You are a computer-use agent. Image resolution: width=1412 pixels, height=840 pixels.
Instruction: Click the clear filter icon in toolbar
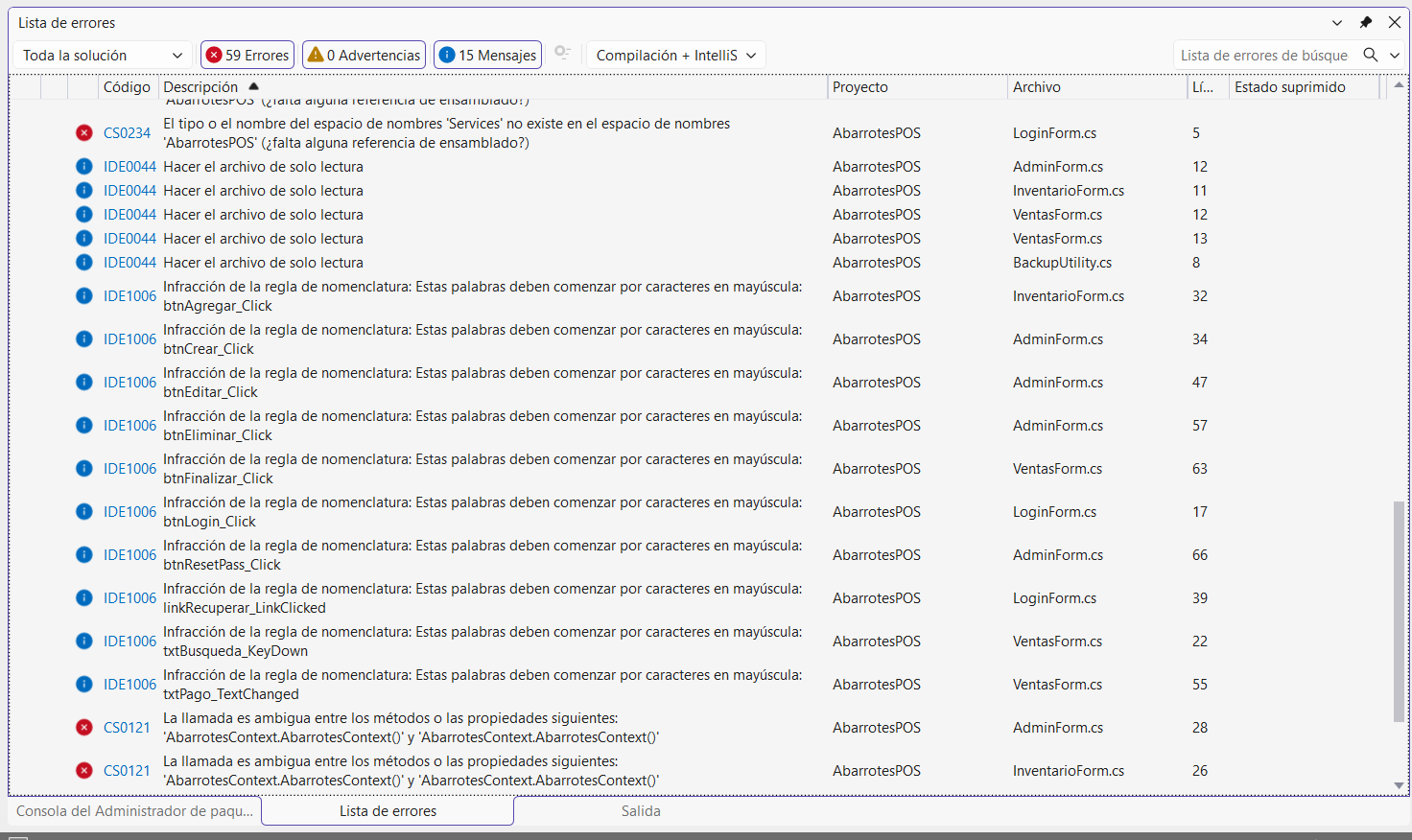click(x=563, y=55)
